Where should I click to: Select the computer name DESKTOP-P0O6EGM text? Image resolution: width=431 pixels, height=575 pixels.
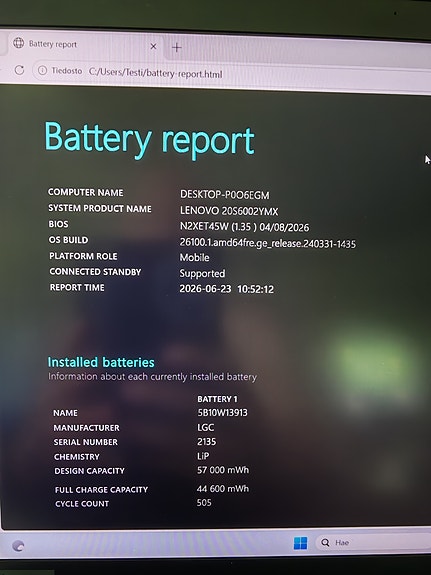pyautogui.click(x=224, y=194)
